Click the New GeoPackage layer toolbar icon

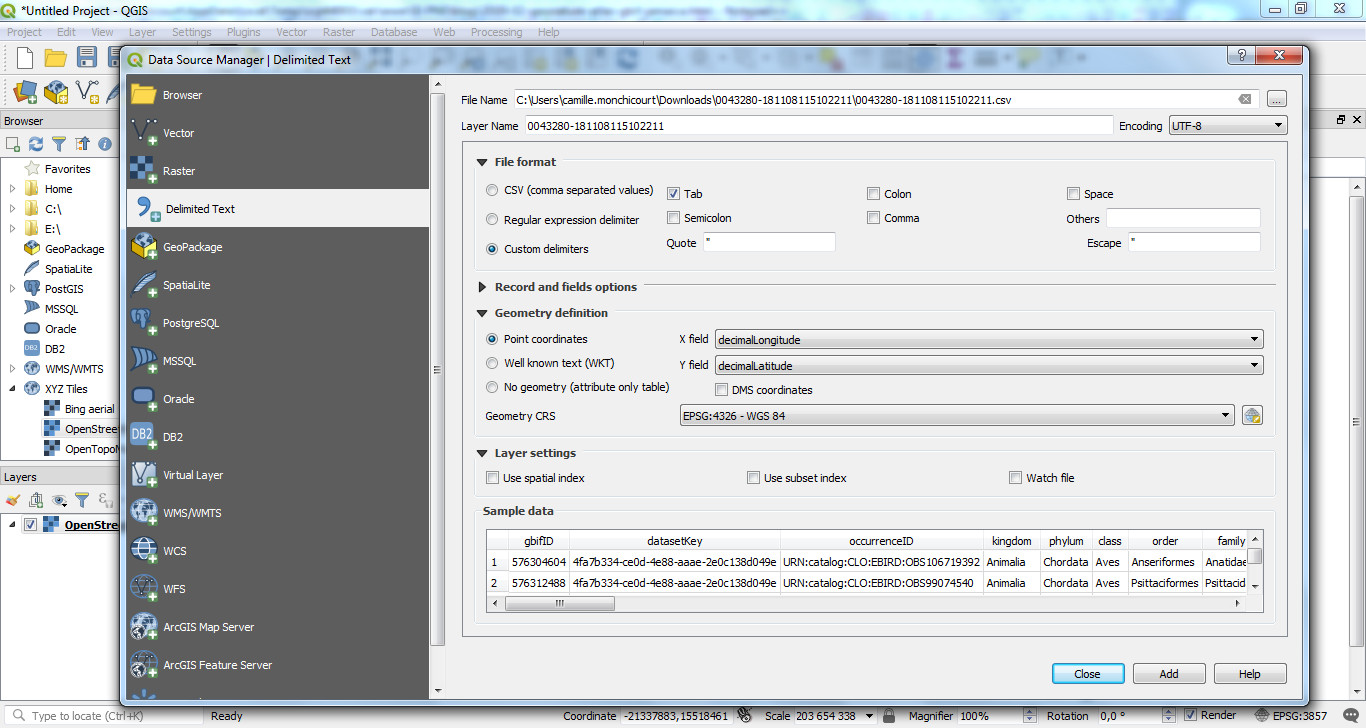tap(56, 92)
